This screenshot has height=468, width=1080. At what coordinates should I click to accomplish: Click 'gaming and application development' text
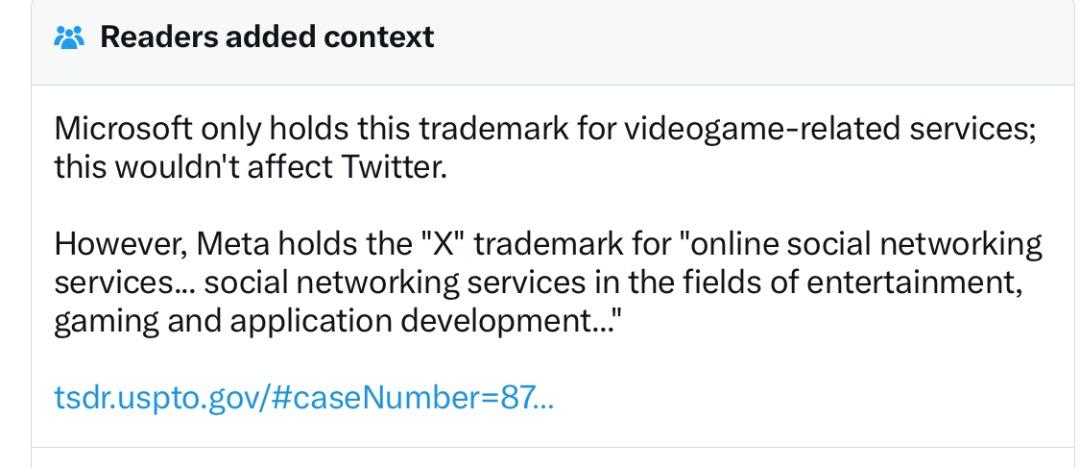324,323
